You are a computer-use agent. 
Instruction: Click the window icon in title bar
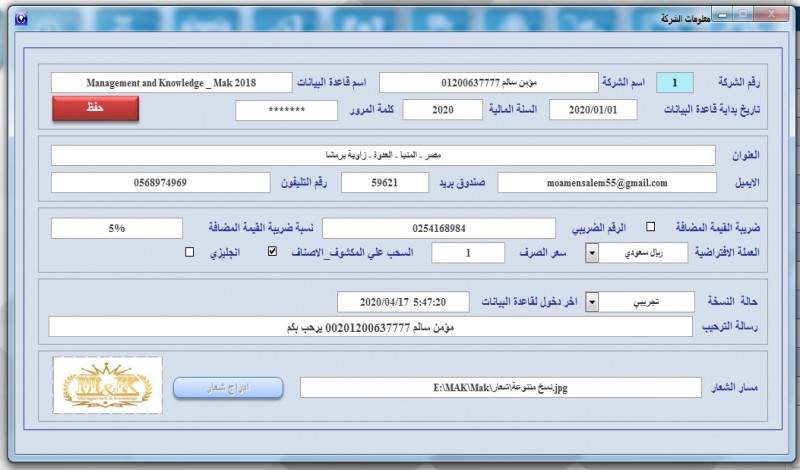click(x=21, y=19)
